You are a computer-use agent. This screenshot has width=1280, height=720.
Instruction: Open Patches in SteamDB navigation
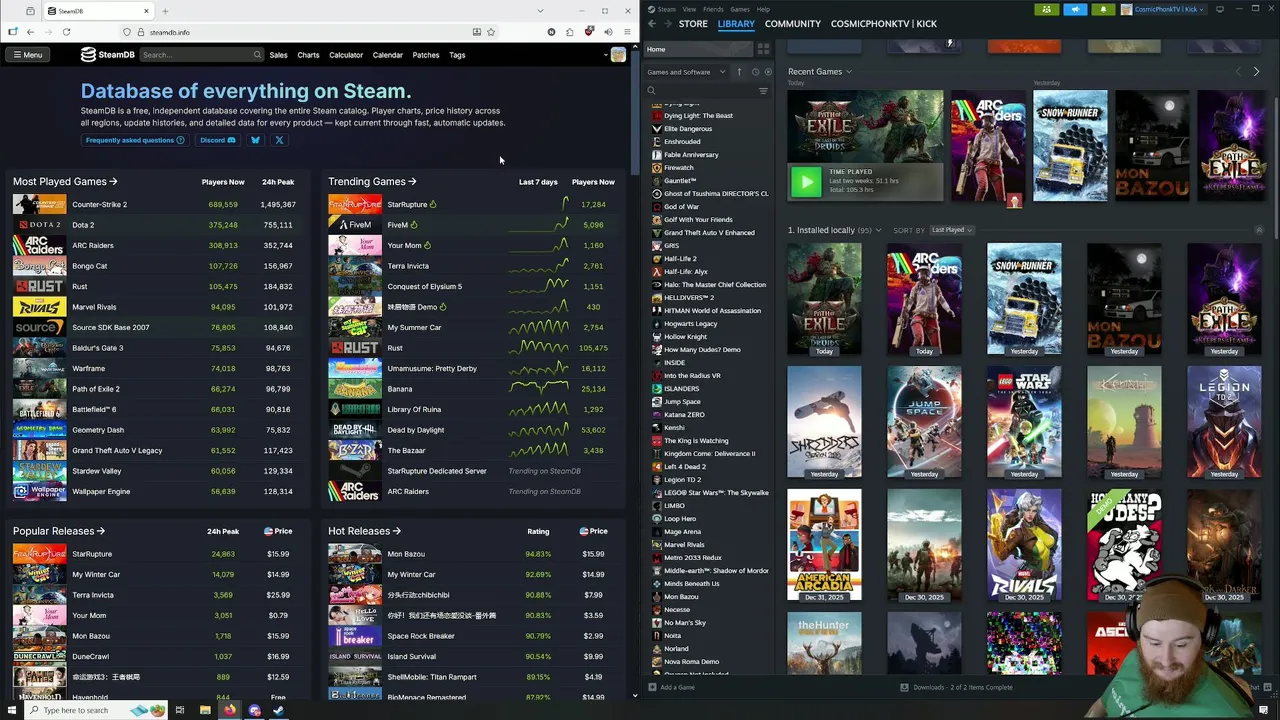[426, 55]
